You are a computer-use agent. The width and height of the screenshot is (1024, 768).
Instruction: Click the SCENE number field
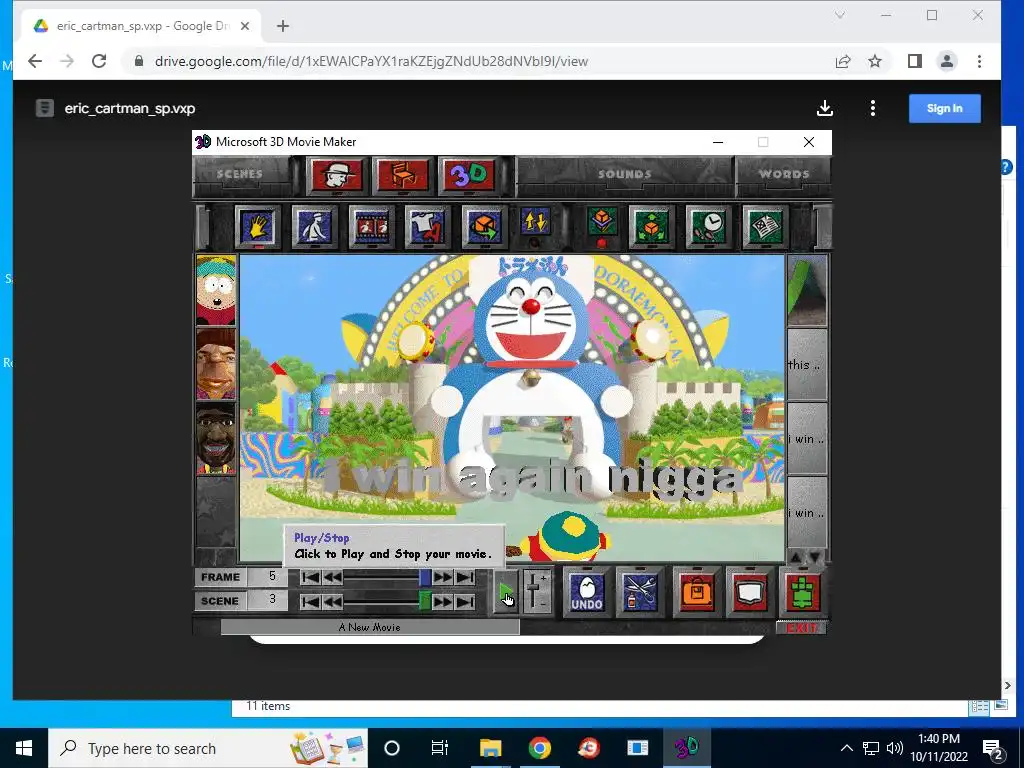pyautogui.click(x=272, y=600)
